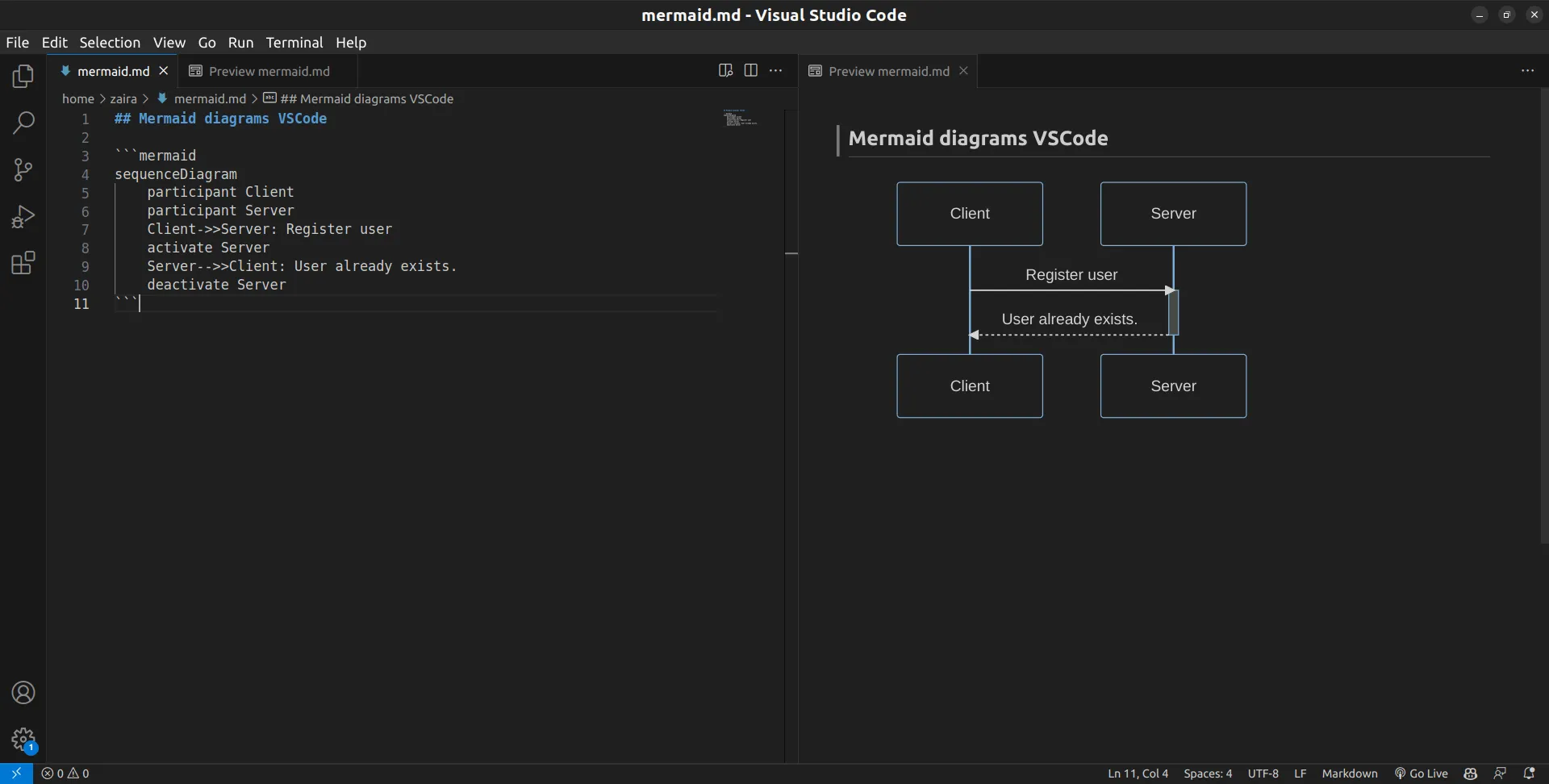The width and height of the screenshot is (1549, 784).
Task: Open the Markdown language mode selector
Action: coord(1349,774)
